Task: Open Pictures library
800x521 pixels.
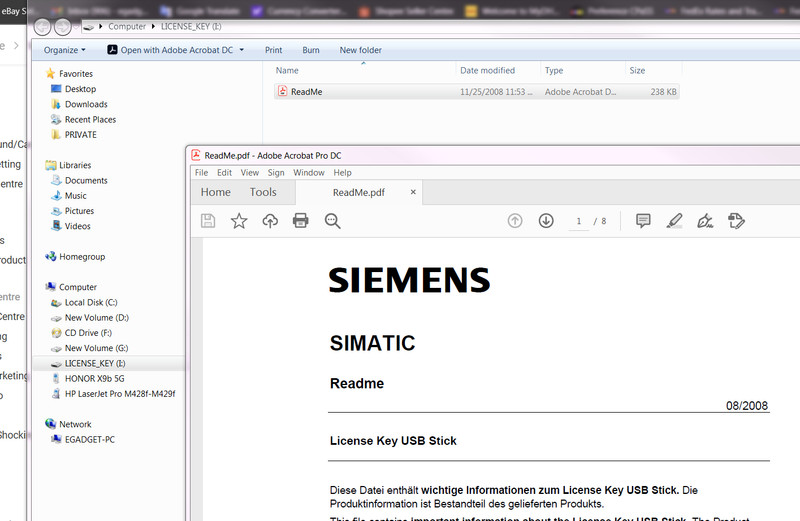Action: pyautogui.click(x=79, y=211)
